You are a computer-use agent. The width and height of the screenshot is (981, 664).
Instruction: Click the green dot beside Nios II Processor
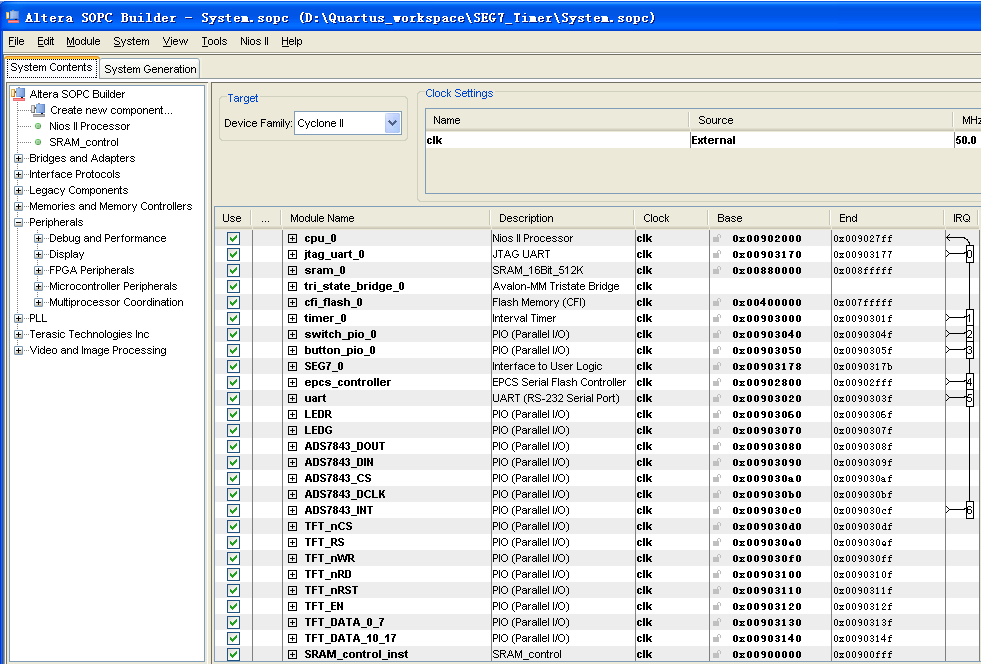point(38,126)
